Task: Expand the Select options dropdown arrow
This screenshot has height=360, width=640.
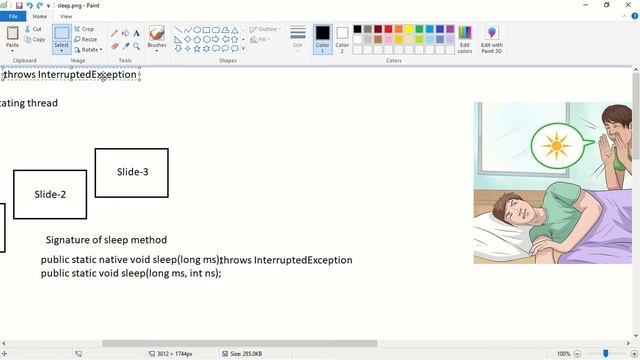Action: point(62,51)
